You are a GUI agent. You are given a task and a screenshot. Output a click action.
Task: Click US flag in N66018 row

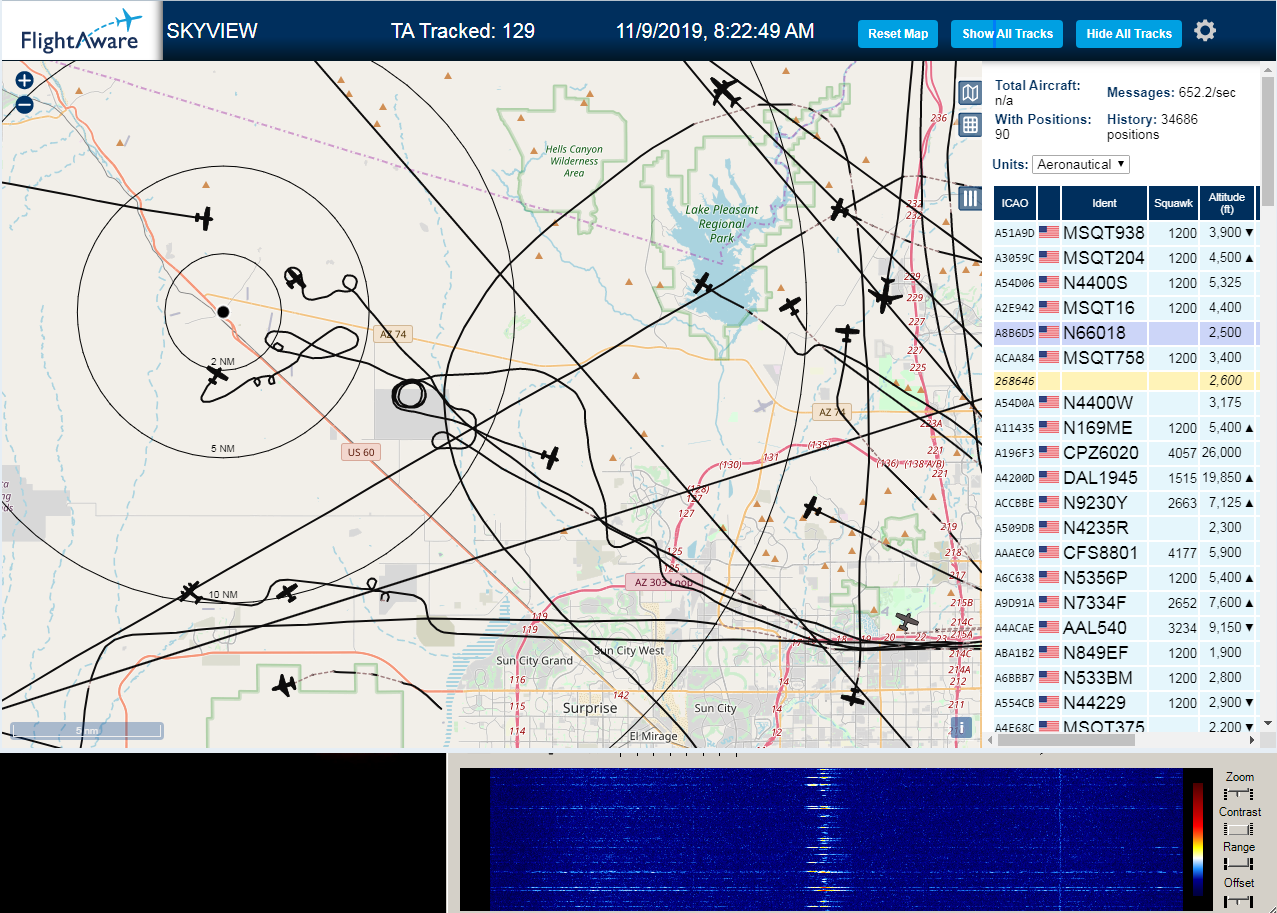1049,332
